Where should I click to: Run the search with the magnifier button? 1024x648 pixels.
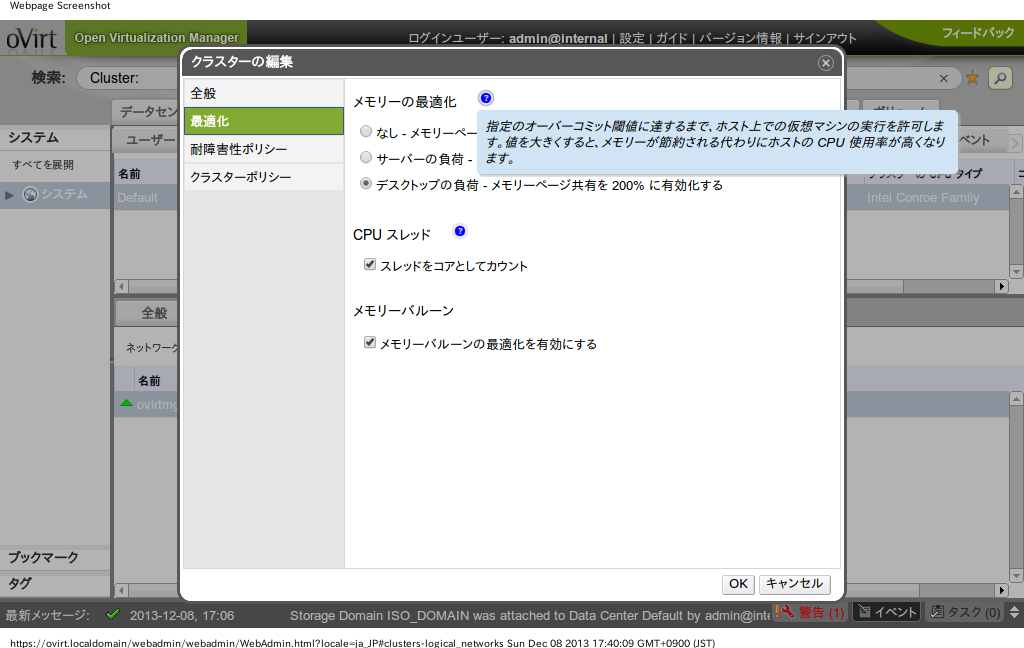click(x=999, y=77)
